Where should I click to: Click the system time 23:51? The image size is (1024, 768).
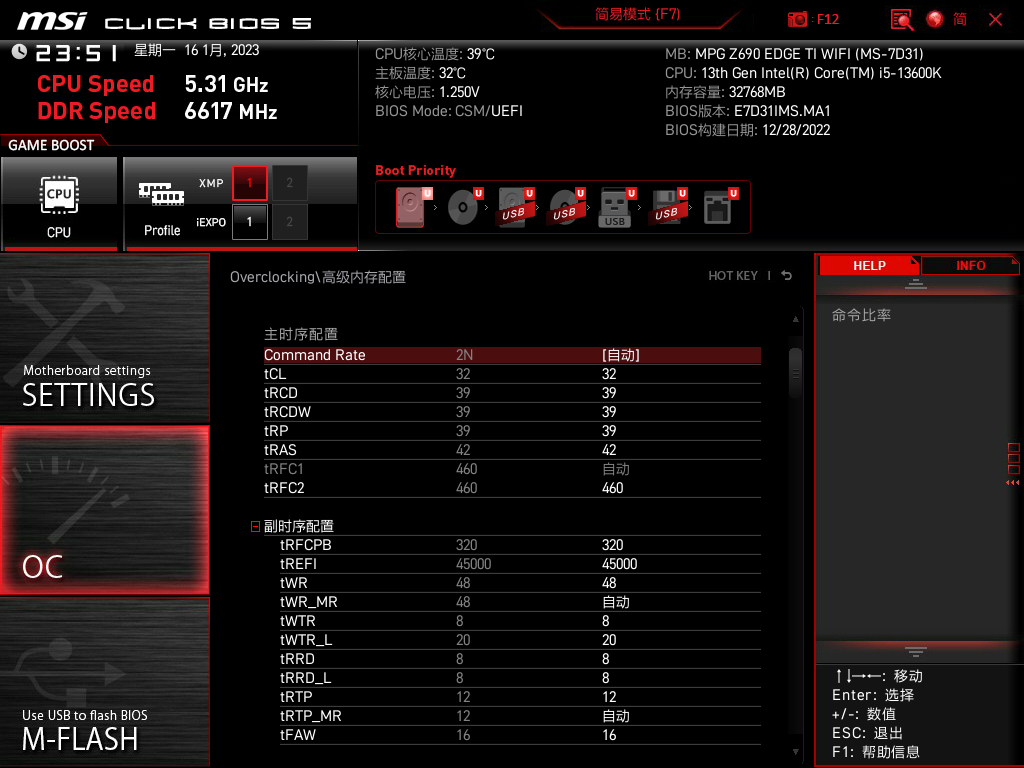77,52
